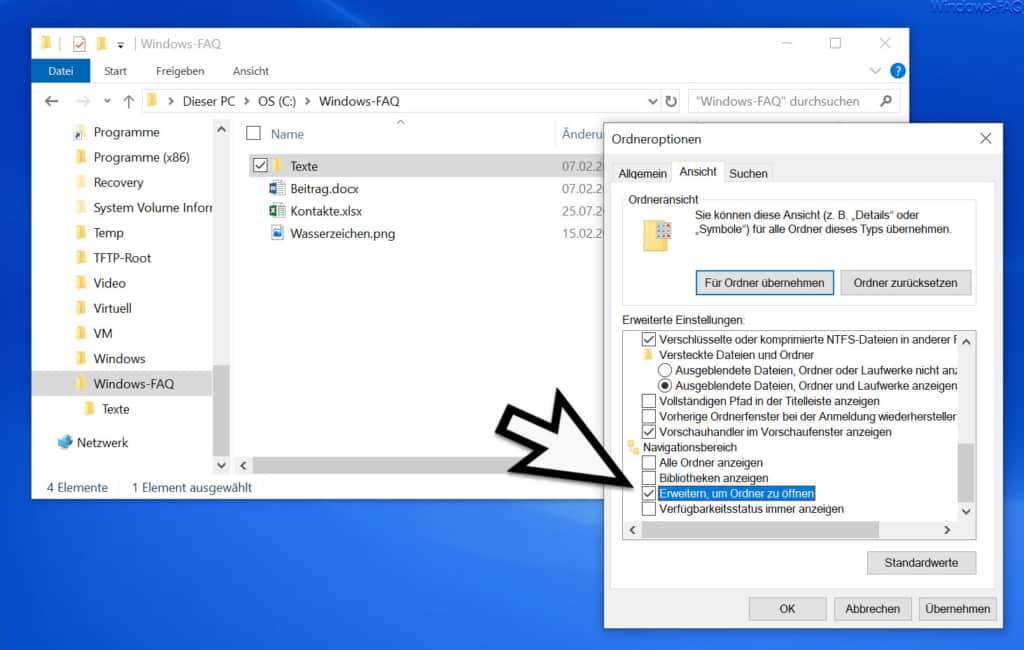This screenshot has width=1024, height=650.
Task: Click the up directory arrow
Action: tap(128, 101)
